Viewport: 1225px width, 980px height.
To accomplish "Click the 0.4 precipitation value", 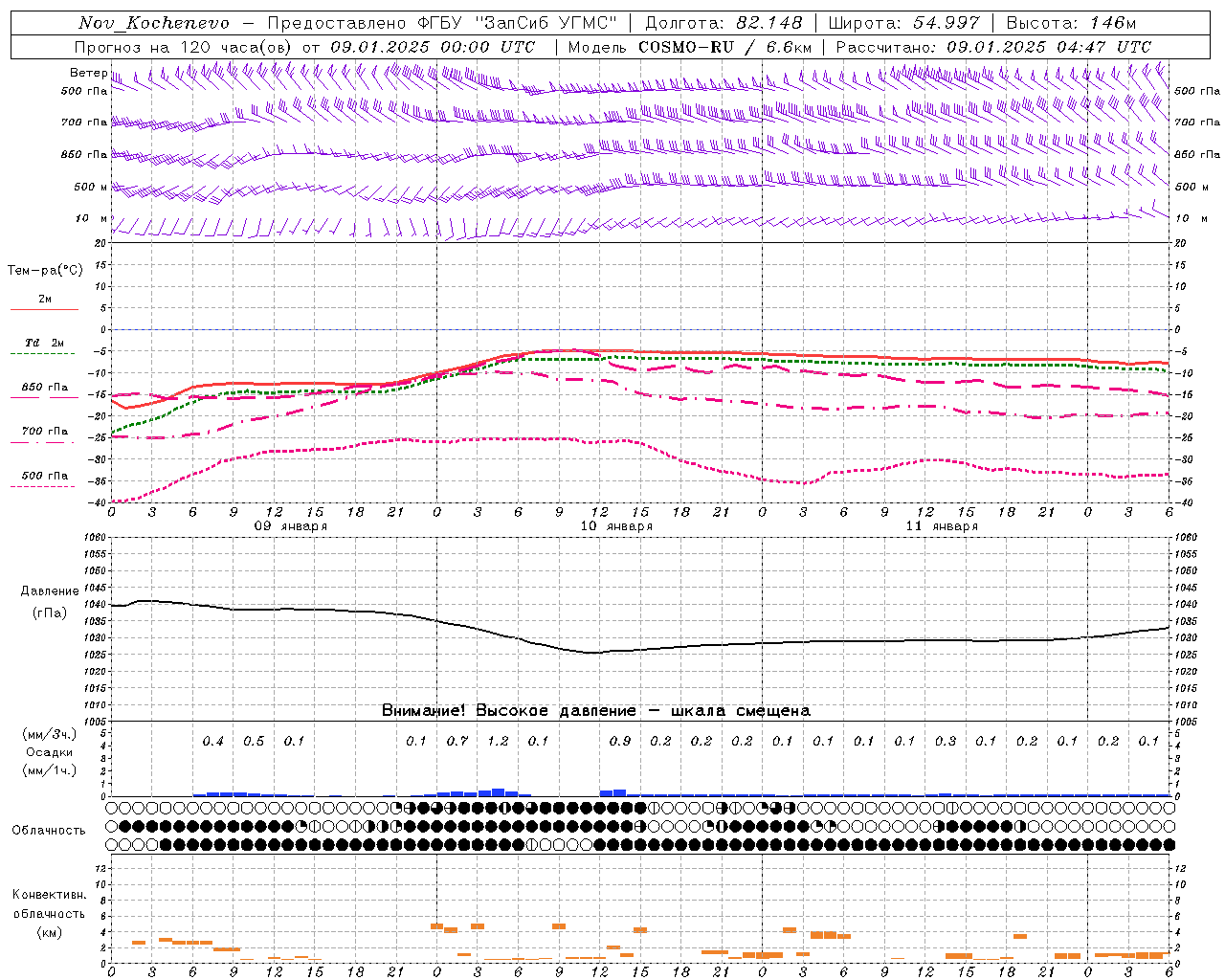I will (x=212, y=742).
